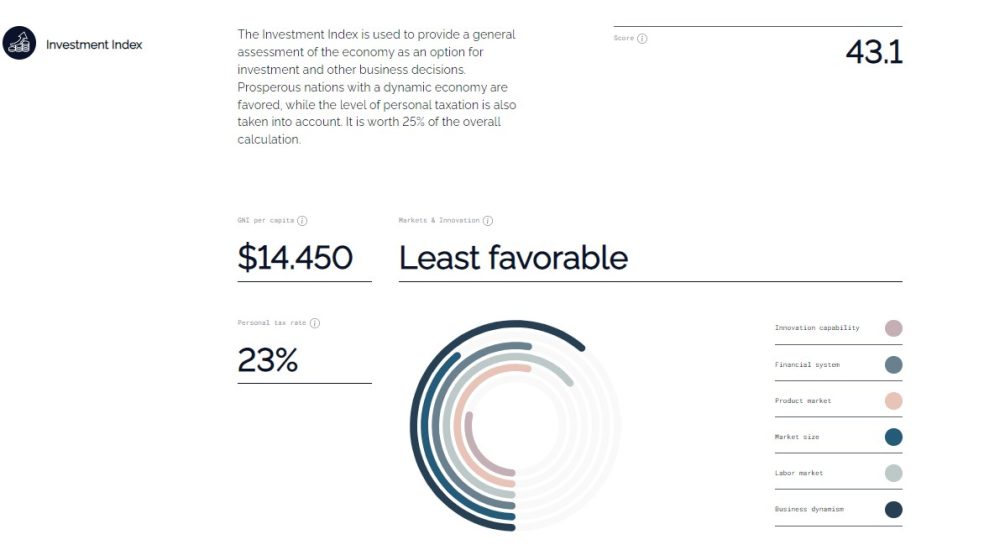Show the Markets & Innovation info tooltip icon
This screenshot has height=550, width=984.
[x=488, y=220]
